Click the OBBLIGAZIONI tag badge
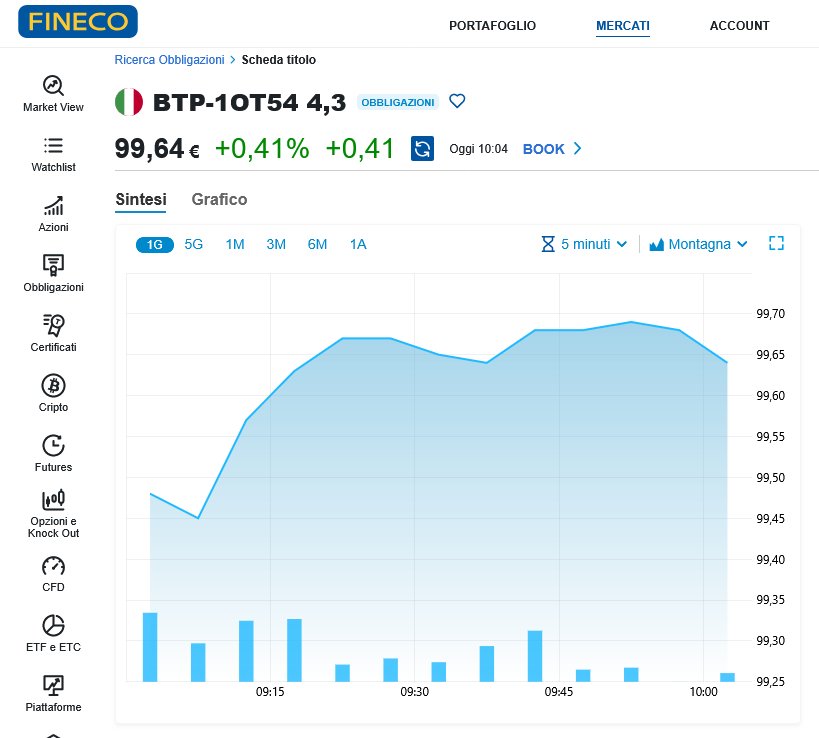This screenshot has height=738, width=819. 397,102
